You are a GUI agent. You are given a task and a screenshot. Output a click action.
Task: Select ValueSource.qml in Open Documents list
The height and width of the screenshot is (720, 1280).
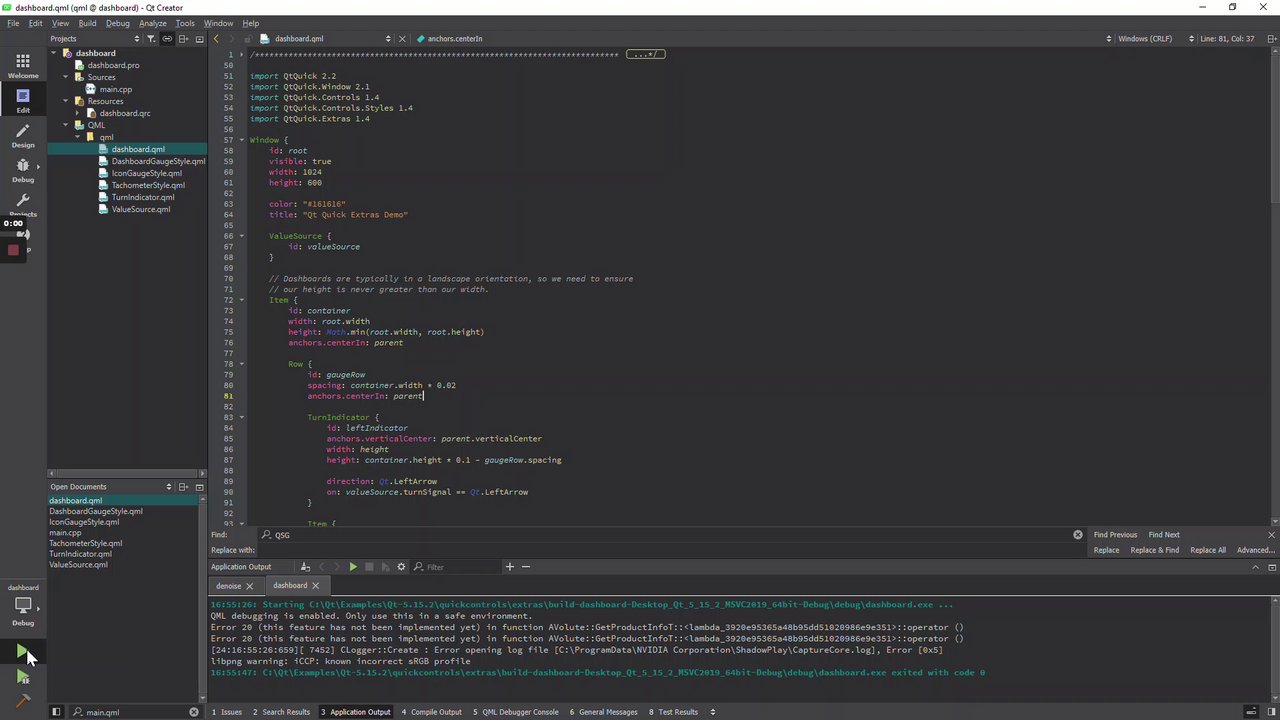(78, 565)
